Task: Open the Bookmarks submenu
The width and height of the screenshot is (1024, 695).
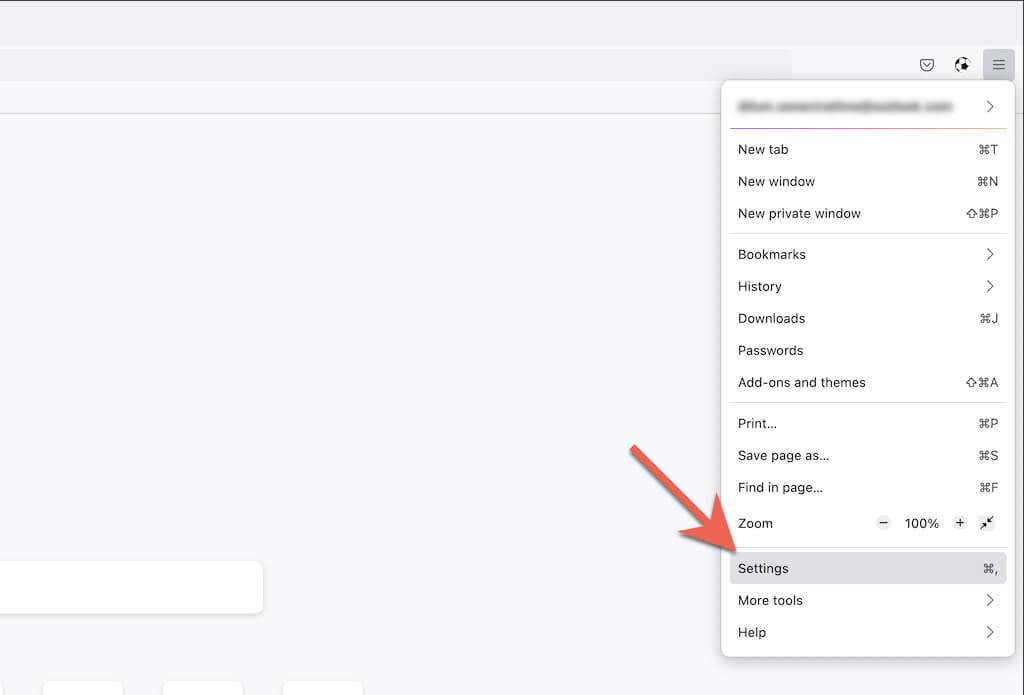Action: click(x=867, y=254)
